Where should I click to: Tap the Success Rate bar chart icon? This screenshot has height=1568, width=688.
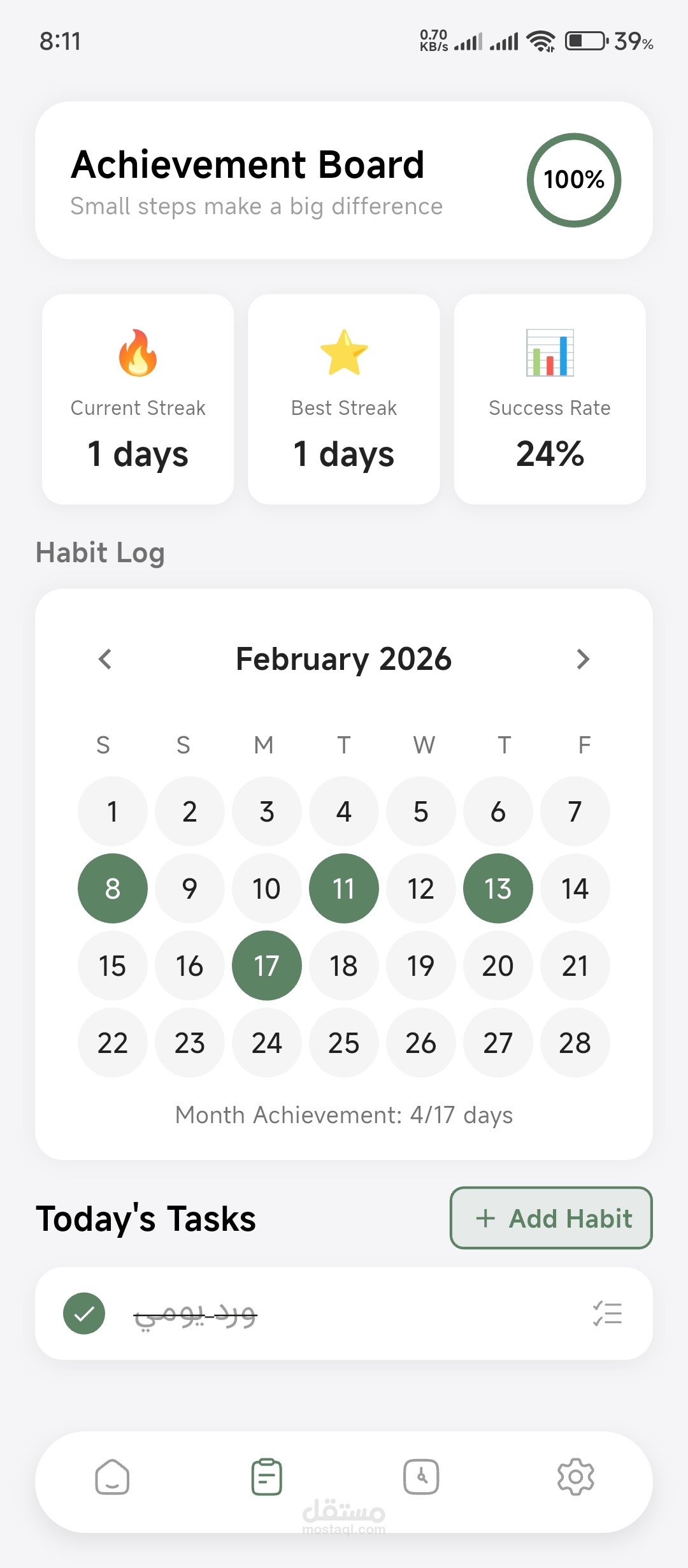click(x=550, y=352)
